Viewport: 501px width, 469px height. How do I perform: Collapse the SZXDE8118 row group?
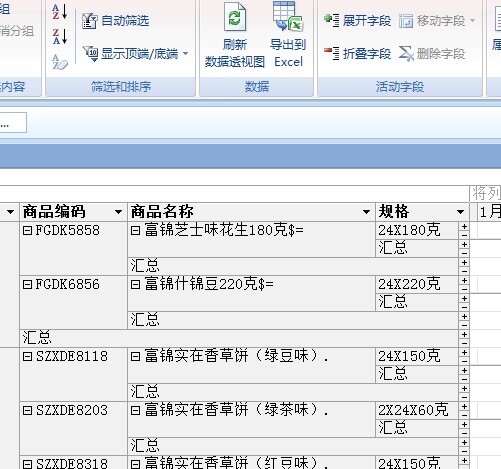tap(27, 356)
